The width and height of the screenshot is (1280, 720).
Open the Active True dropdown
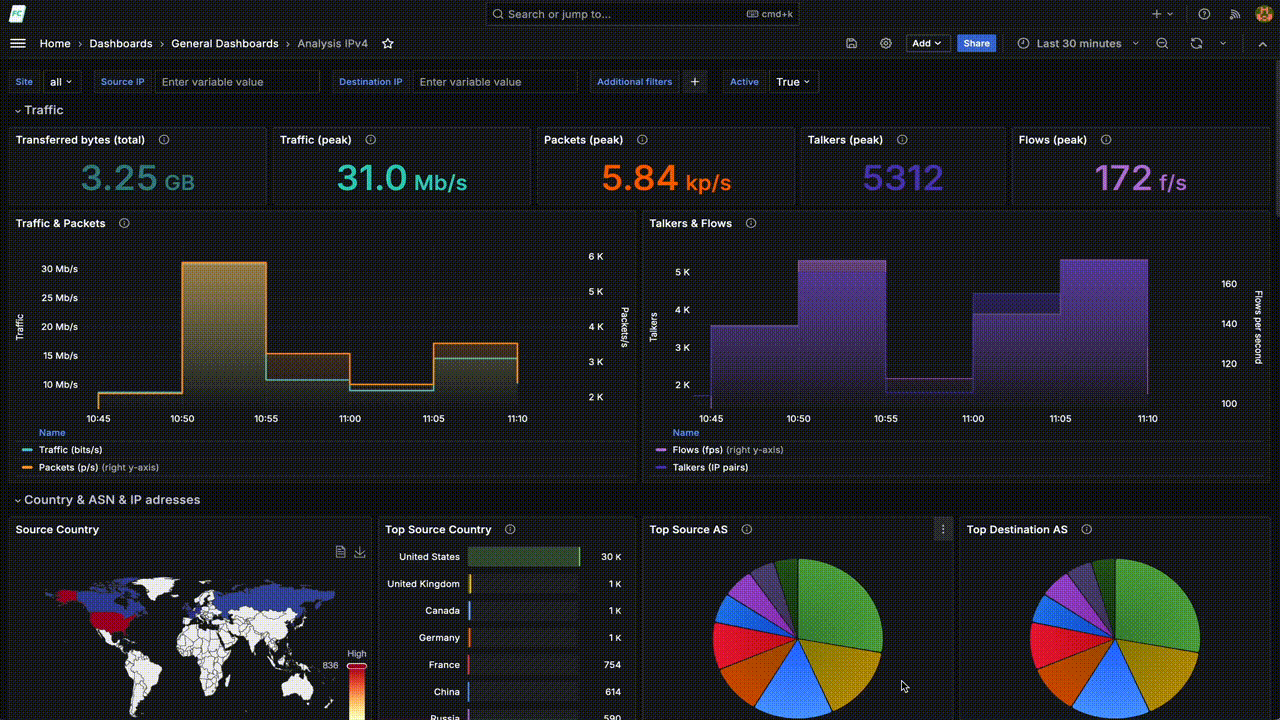(x=794, y=82)
